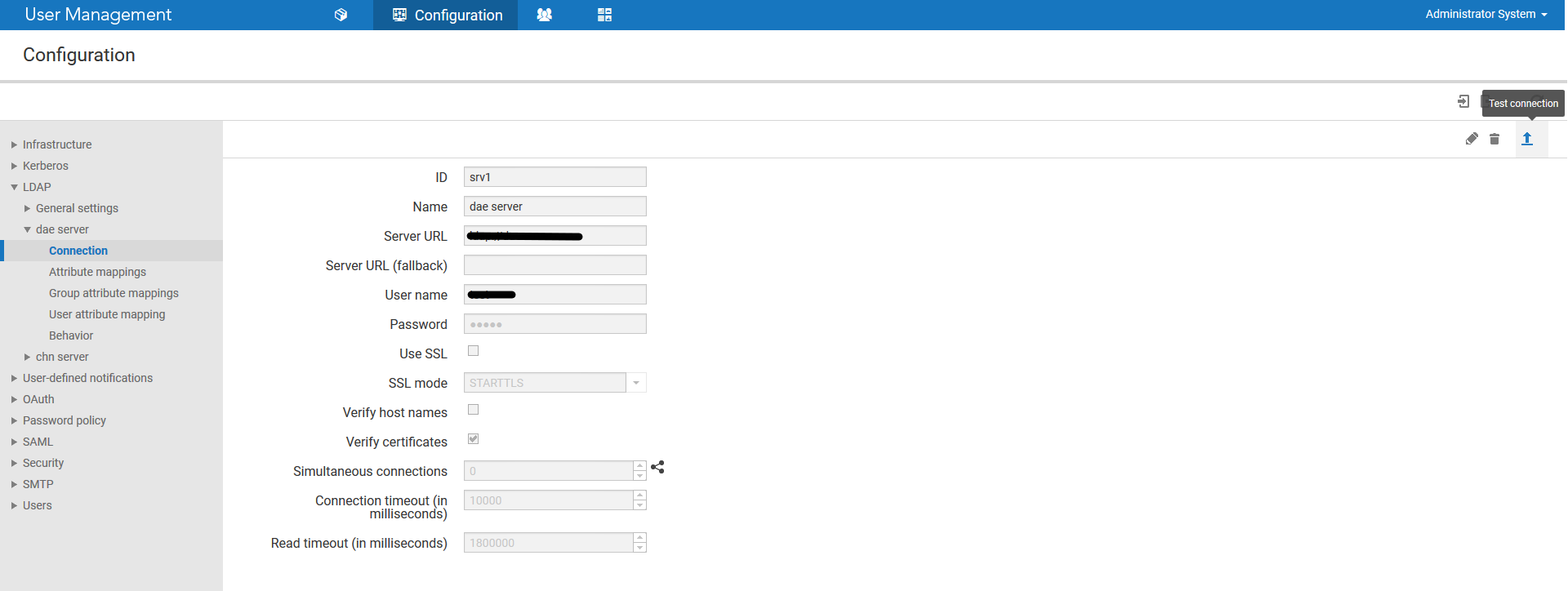Expand User-defined notifications node
The image size is (1568, 591).
click(x=14, y=378)
